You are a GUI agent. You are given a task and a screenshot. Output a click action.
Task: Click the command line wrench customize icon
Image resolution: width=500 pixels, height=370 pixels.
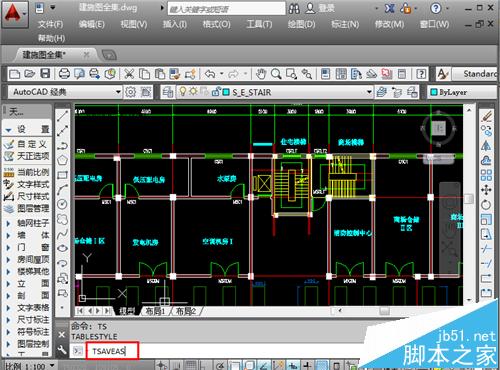pyautogui.click(x=62, y=350)
